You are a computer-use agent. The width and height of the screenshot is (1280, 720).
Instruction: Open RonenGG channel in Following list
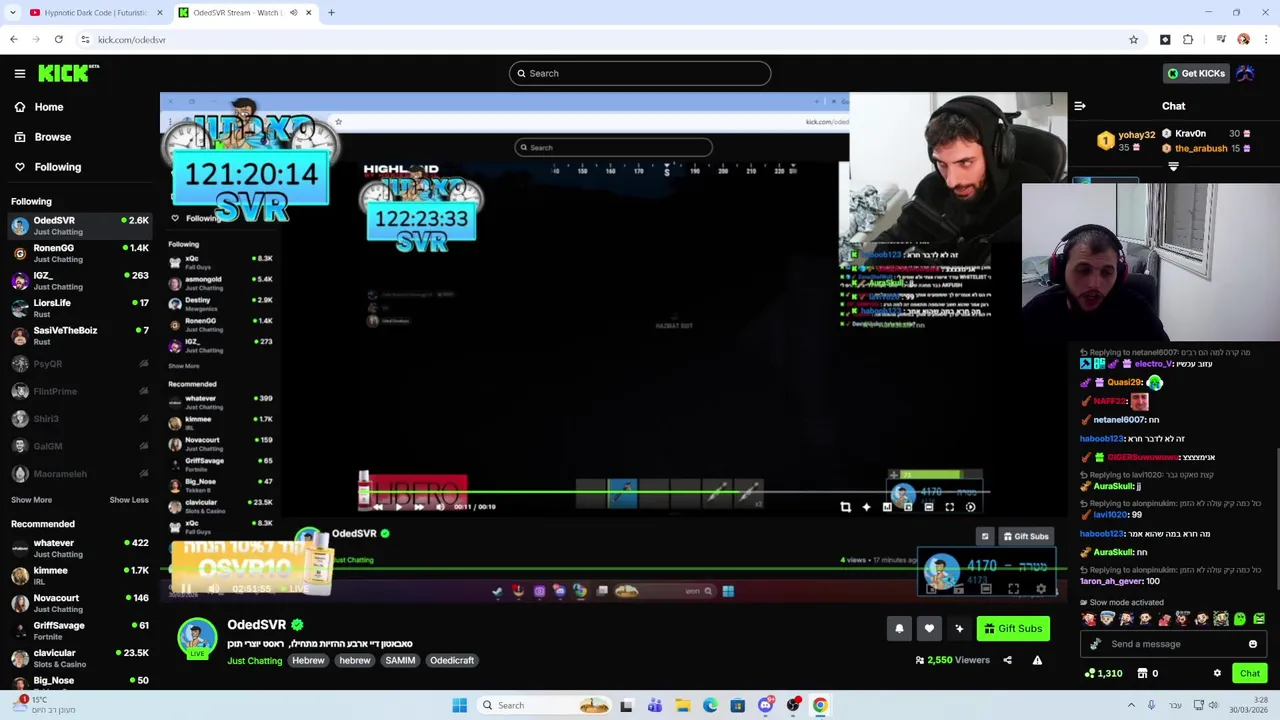point(80,253)
